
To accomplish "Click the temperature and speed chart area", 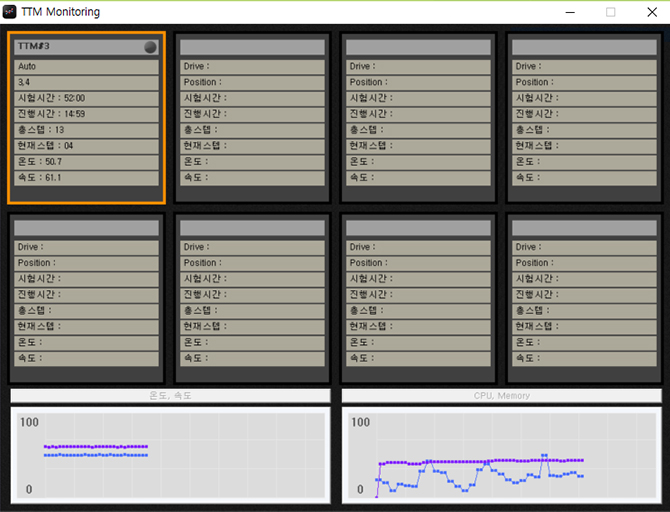I will (x=170, y=455).
